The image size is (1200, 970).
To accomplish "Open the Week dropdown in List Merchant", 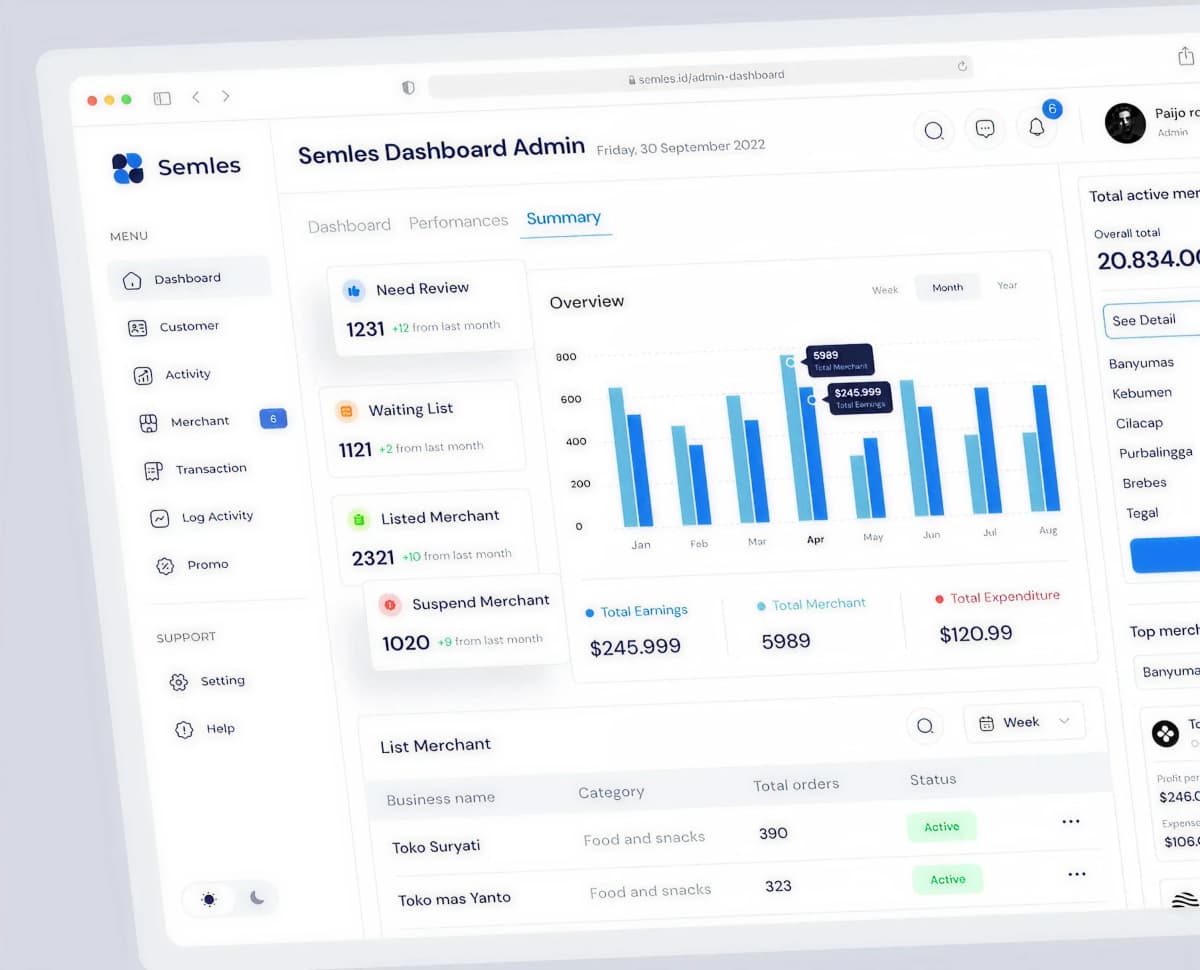I will point(1023,721).
